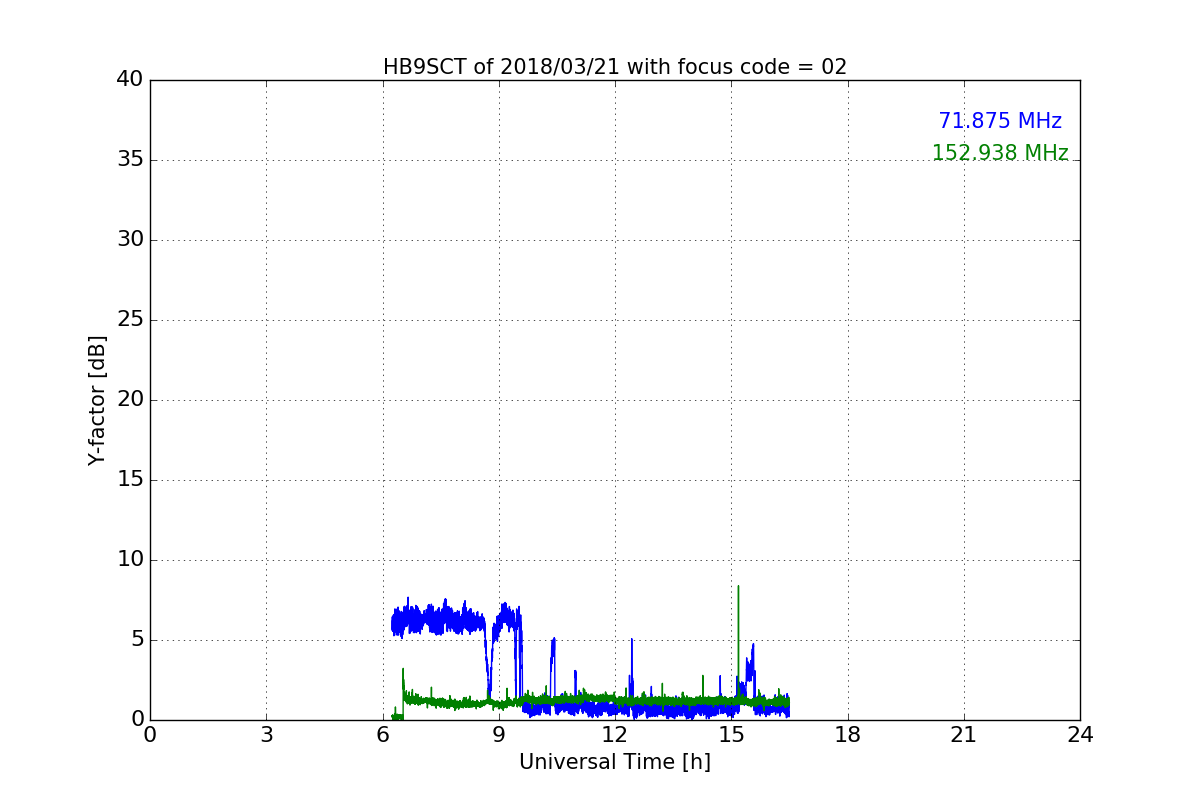This screenshot has height=800, width=1200.
Task: Click the plot title HB9SCT of 2018/03/21
Action: point(614,67)
